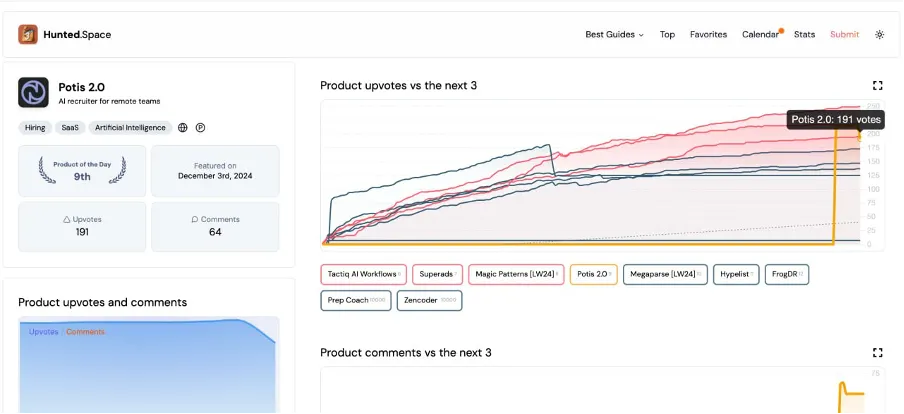Toggle Megaparse [LW24] series
The width and height of the screenshot is (904, 414).
[x=665, y=274]
